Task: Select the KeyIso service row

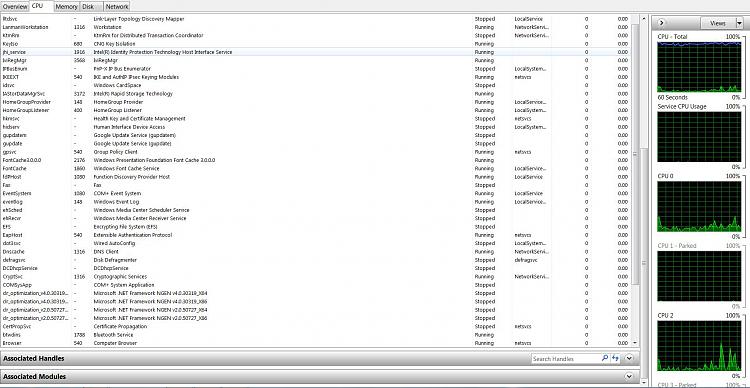Action: pos(316,44)
